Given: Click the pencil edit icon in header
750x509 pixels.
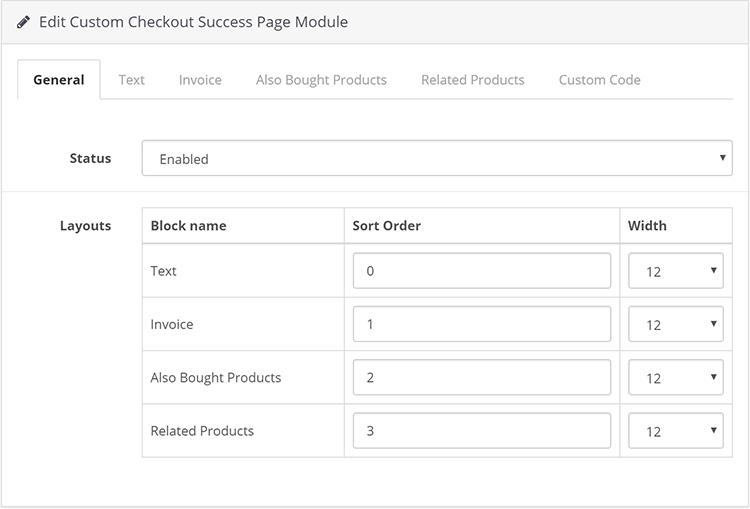Looking at the screenshot, I should [23, 22].
